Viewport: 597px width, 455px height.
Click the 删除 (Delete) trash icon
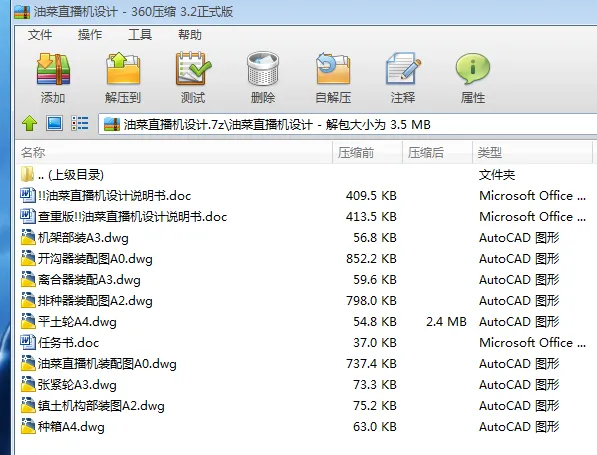coord(263,69)
